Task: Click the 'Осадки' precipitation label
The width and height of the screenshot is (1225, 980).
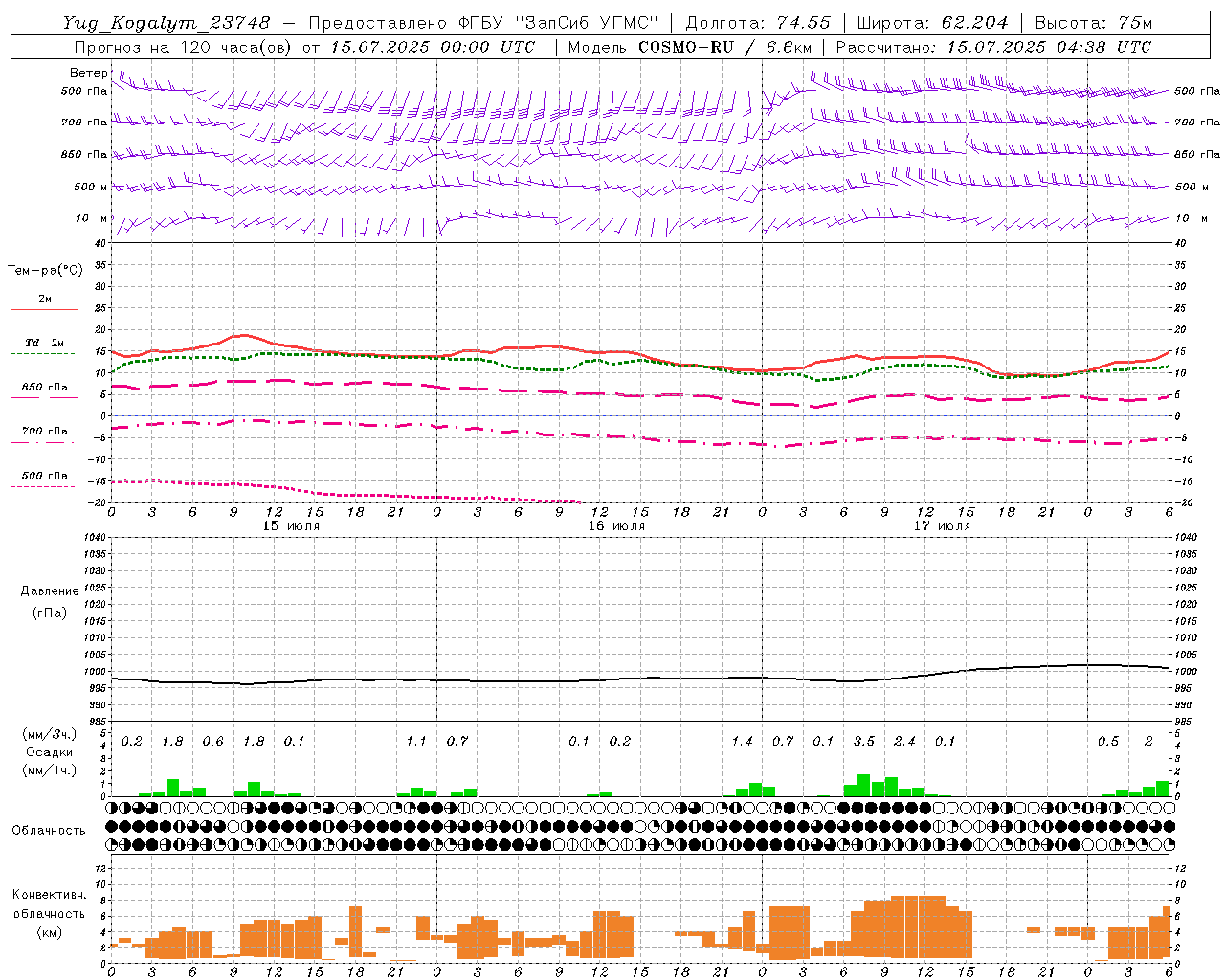Action: tap(50, 752)
